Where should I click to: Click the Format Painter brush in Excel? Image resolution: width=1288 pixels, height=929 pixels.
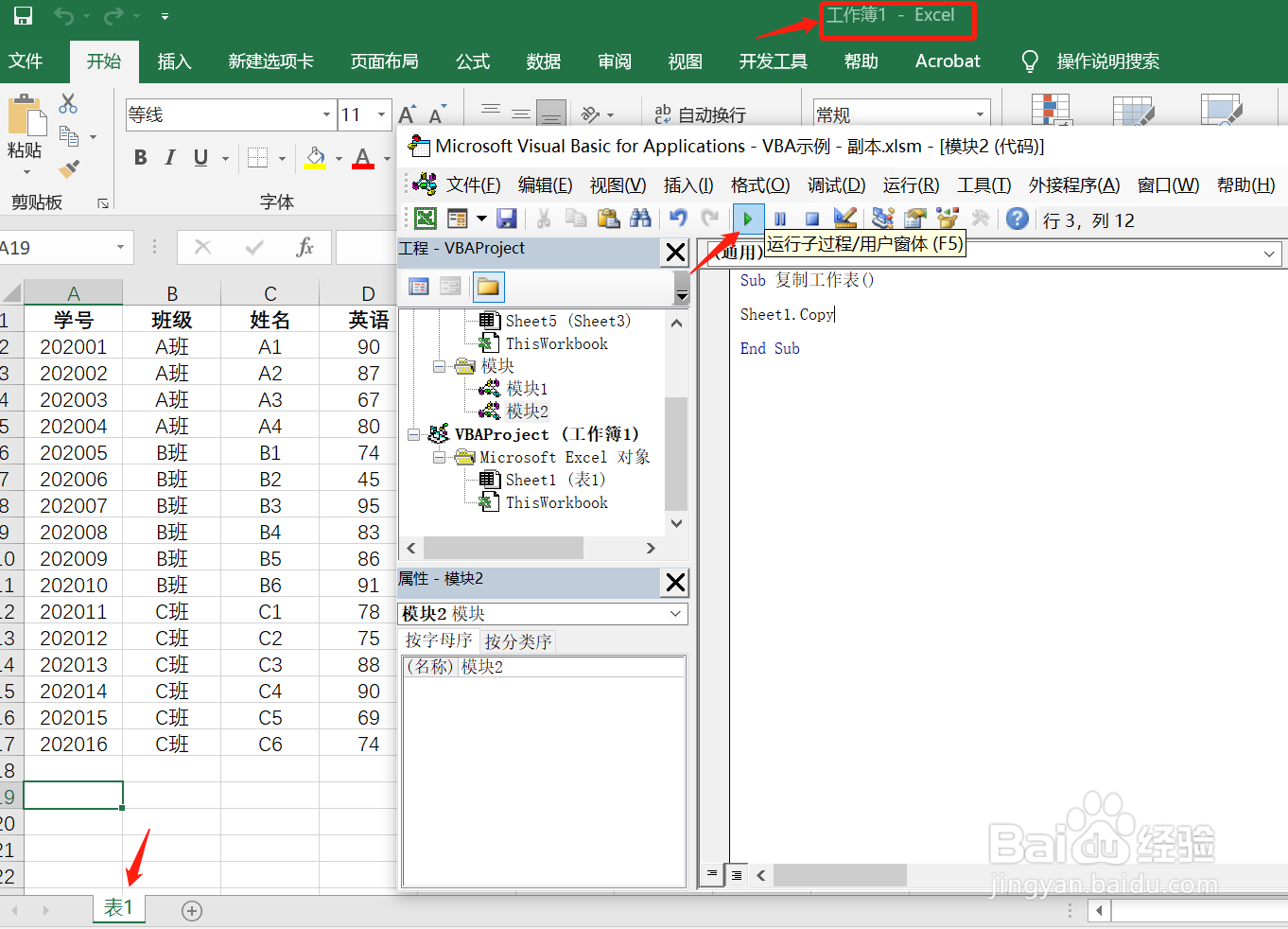[68, 169]
